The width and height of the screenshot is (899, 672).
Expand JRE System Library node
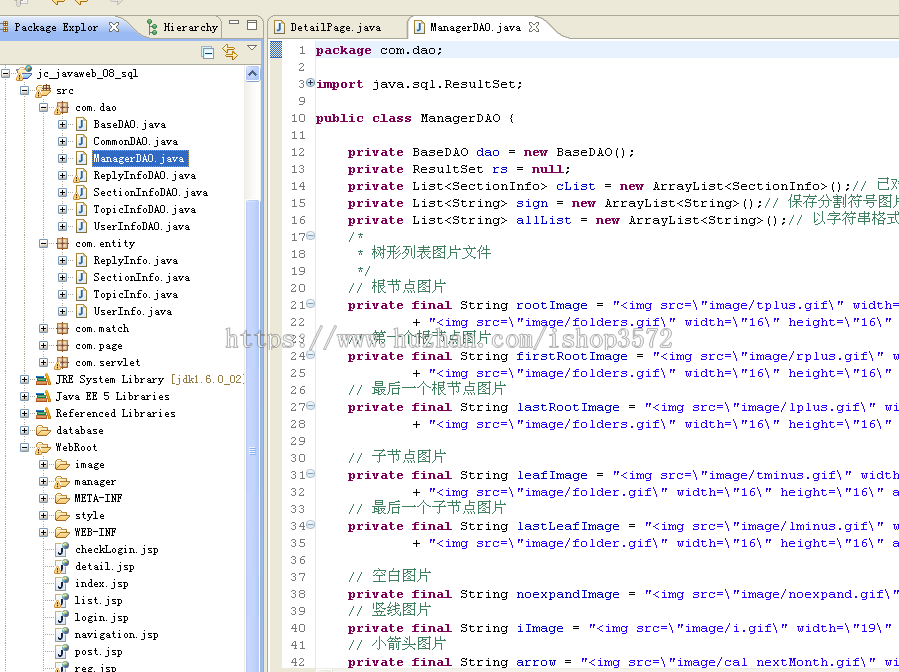(x=25, y=379)
